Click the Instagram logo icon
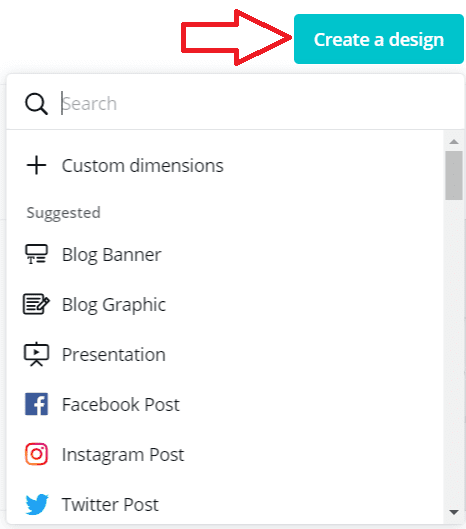The width and height of the screenshot is (466, 529). [36, 454]
